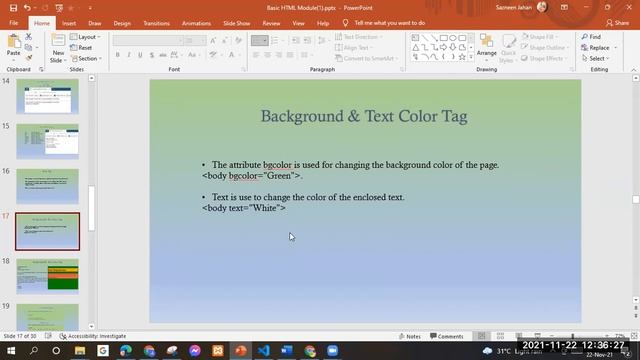640x360 pixels.
Task: Click Reset in Slides group
Action: pyautogui.click(x=81, y=48)
